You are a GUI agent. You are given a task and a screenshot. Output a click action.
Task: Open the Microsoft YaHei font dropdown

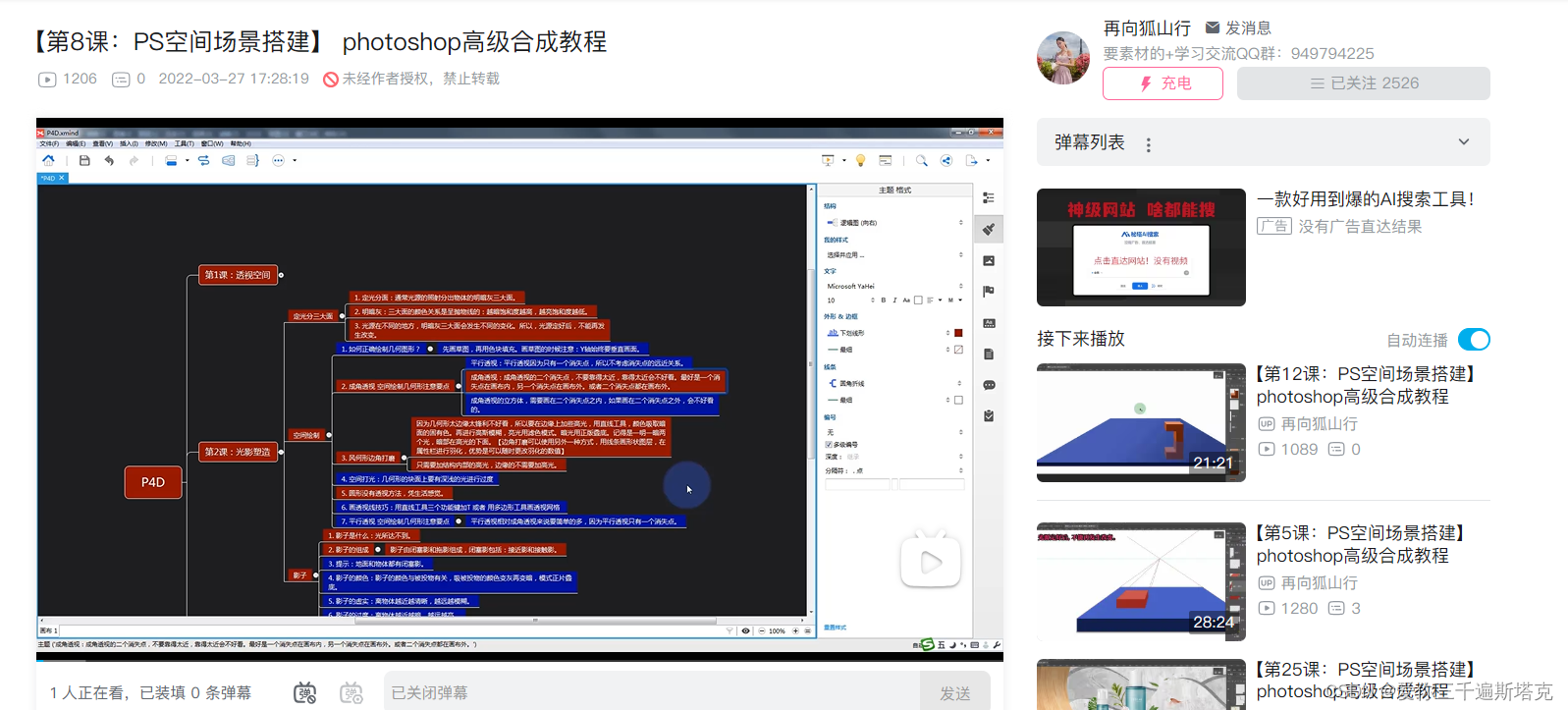[x=894, y=287]
